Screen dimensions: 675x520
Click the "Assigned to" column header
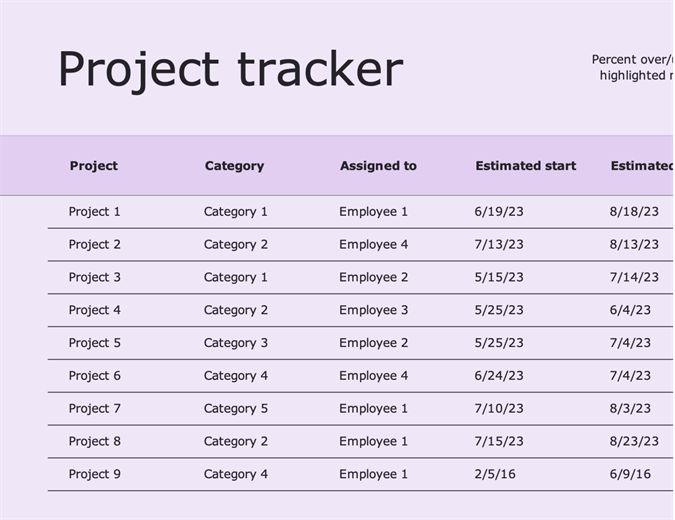click(x=378, y=166)
